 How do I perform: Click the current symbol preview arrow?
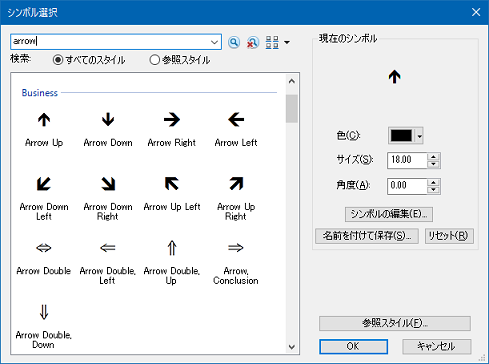394,77
